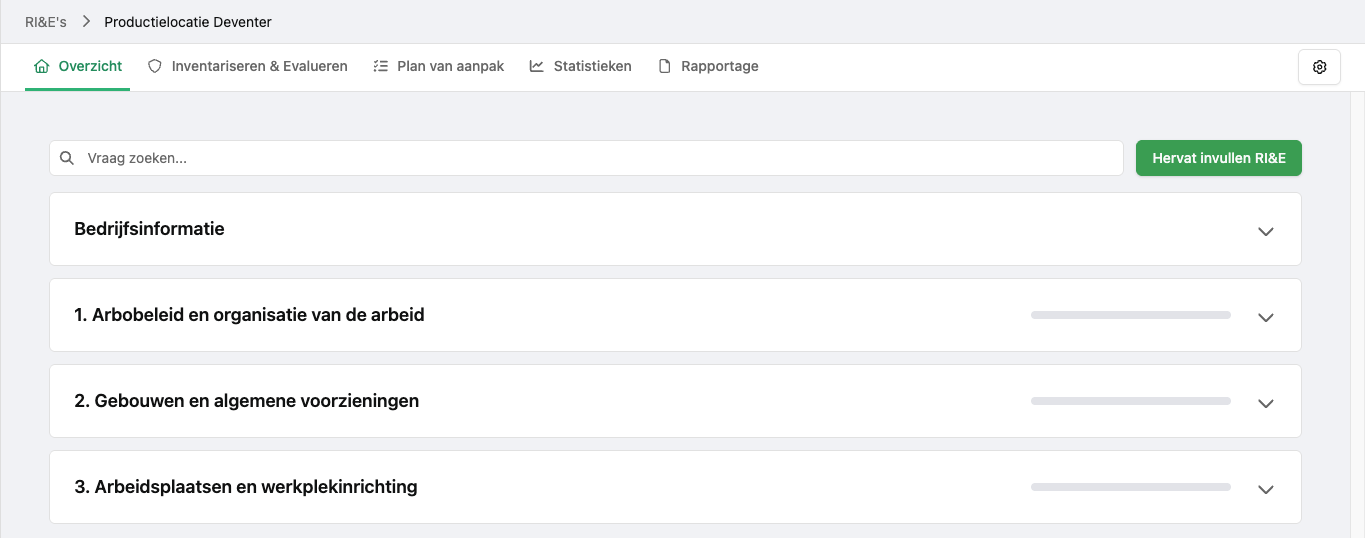Navigate to the RI&E's breadcrumb link
Screen dimensions: 1365x538
[x=46, y=22]
